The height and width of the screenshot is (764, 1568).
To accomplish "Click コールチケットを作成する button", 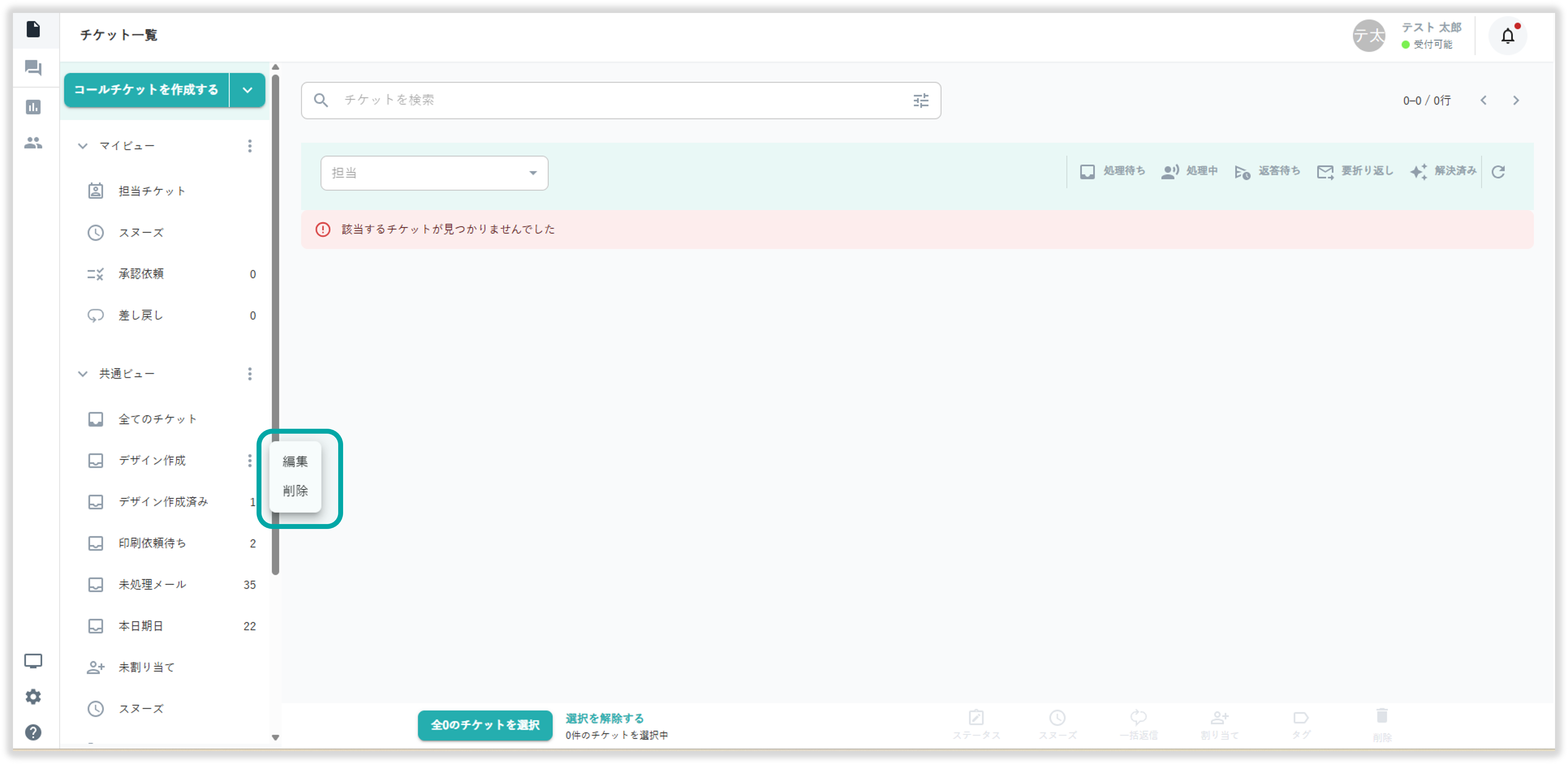I will (x=146, y=90).
